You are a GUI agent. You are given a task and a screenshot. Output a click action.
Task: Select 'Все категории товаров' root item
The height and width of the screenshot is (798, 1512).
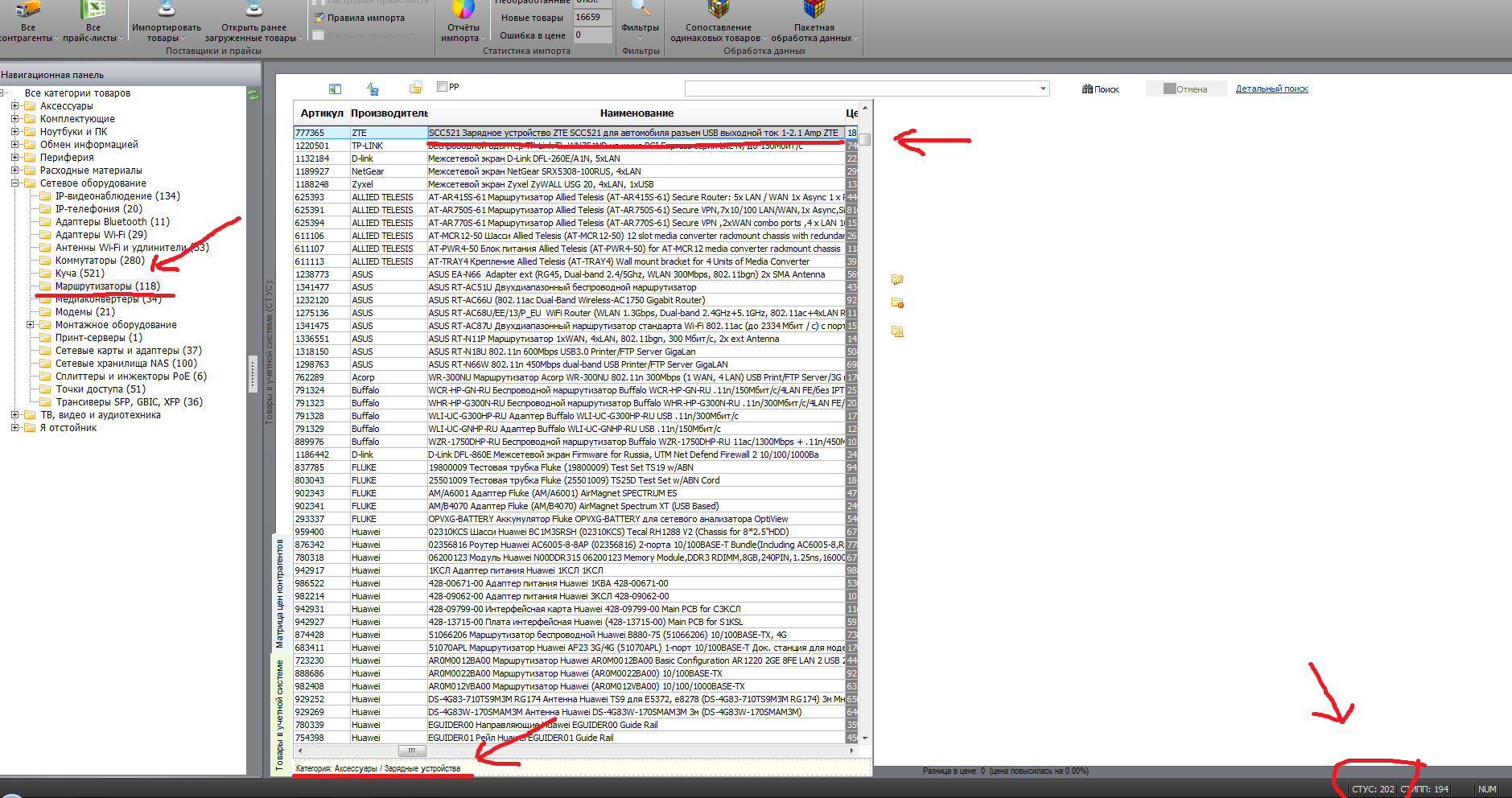(77, 93)
